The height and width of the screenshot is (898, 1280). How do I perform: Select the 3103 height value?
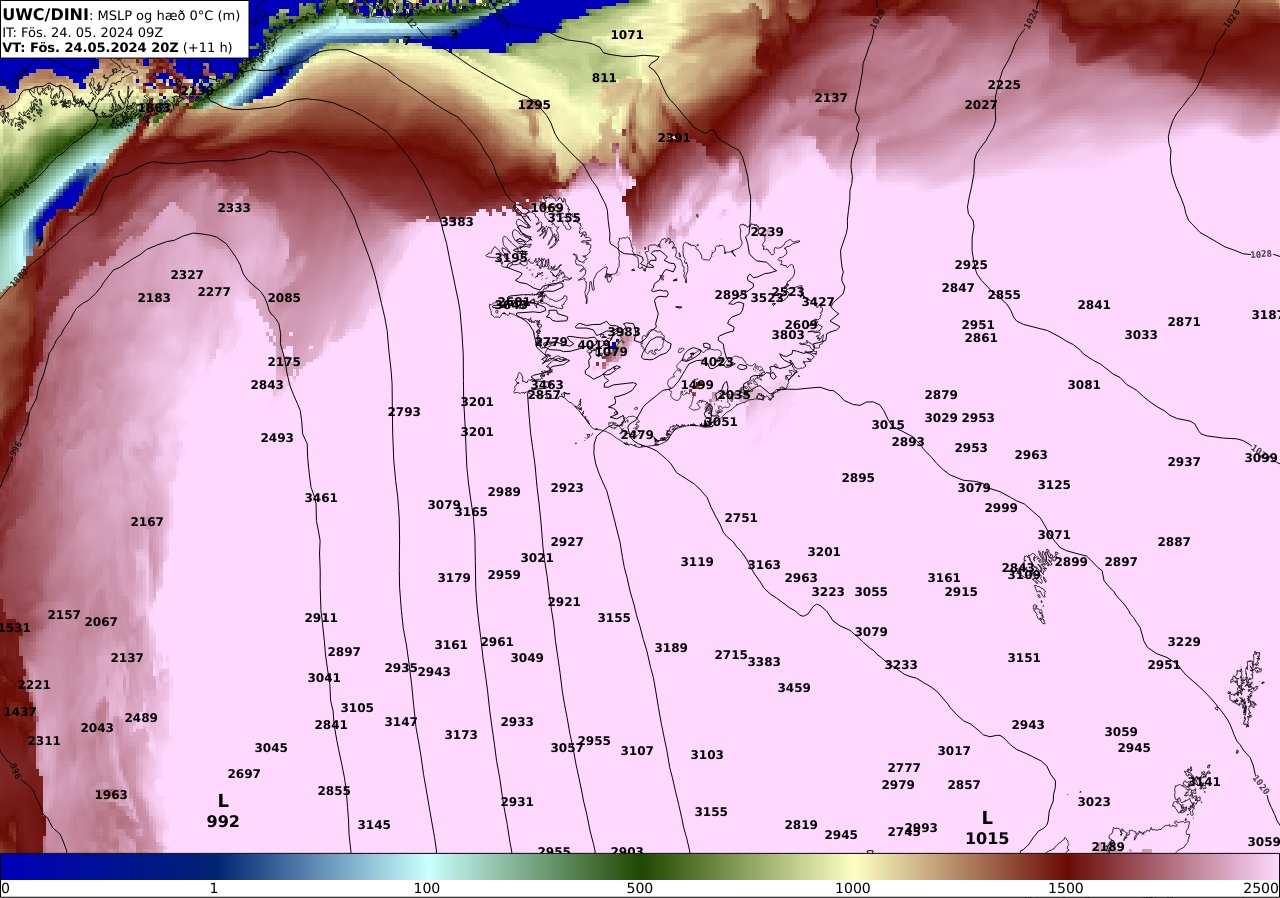pyautogui.click(x=707, y=755)
